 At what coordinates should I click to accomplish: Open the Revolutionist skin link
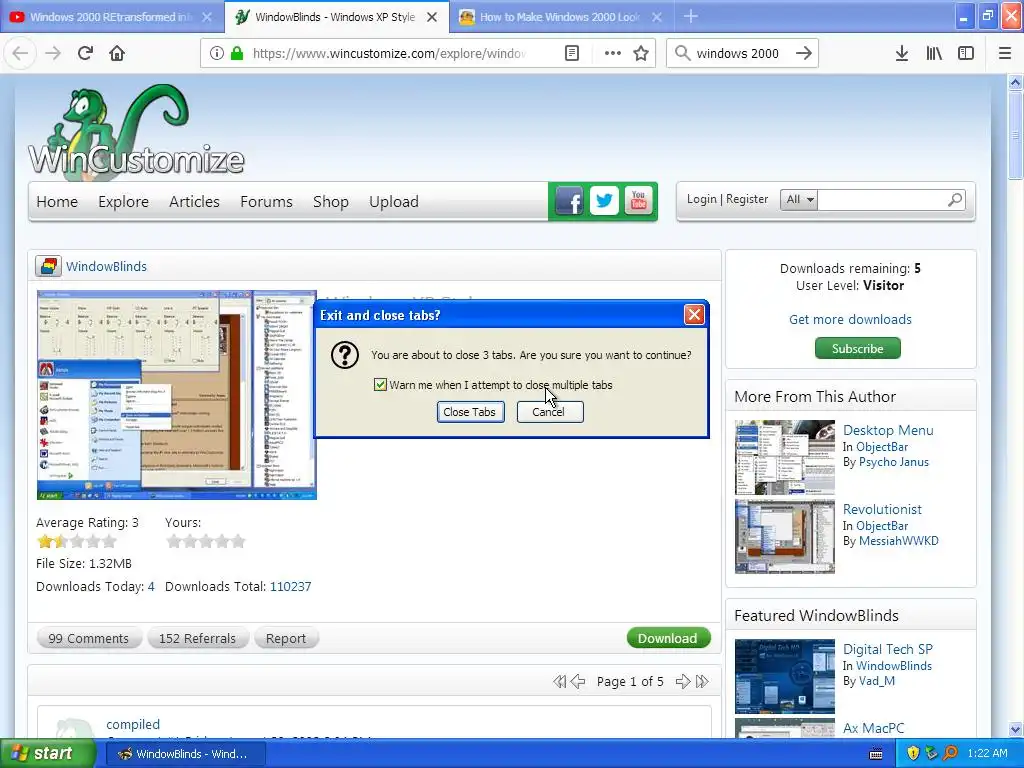point(882,509)
